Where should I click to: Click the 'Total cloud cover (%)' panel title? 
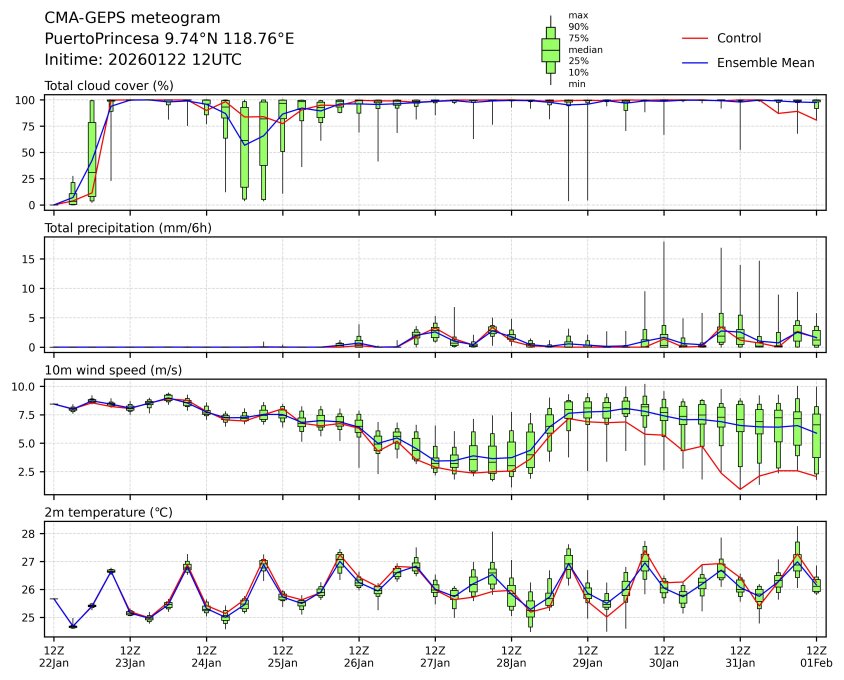[109, 86]
